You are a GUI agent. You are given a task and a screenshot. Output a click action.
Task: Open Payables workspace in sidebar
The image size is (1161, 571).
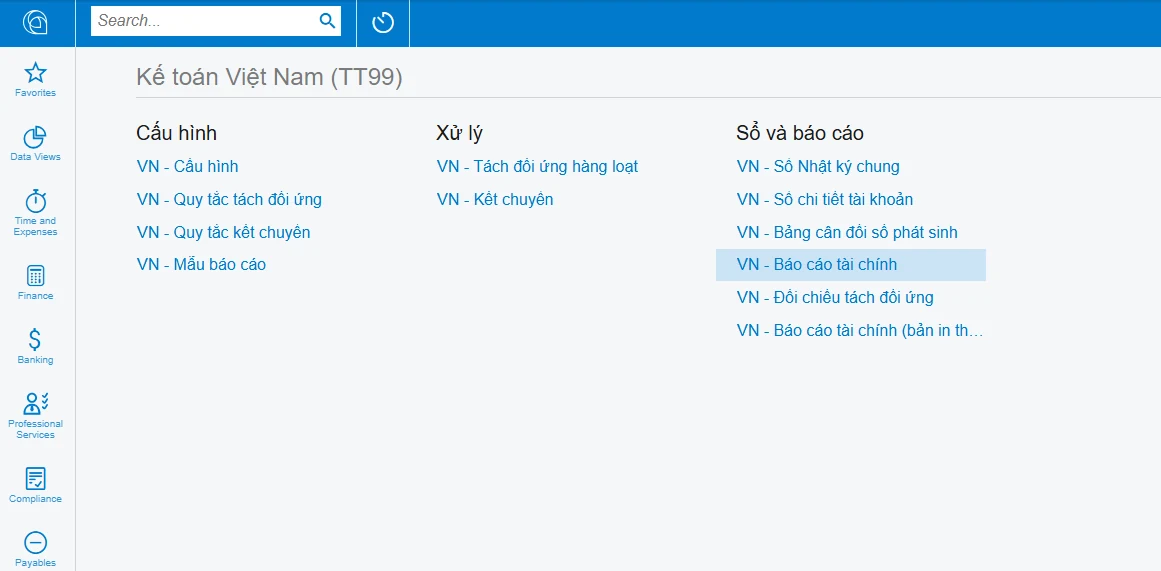[x=36, y=550]
